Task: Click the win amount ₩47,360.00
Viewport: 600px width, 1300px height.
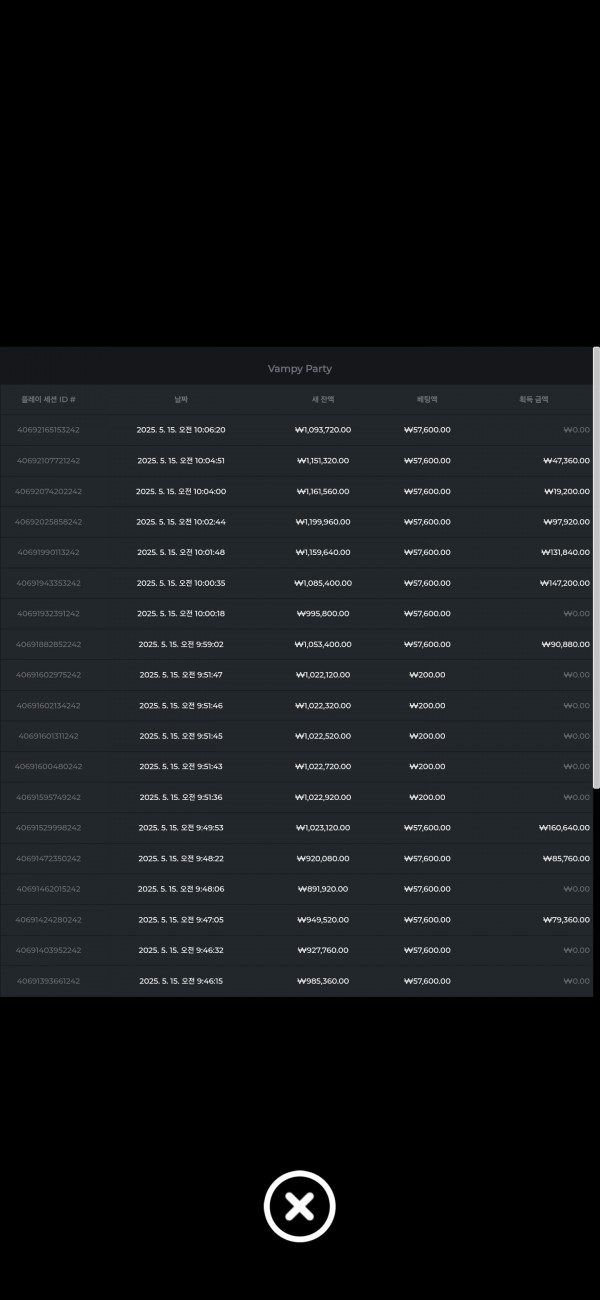Action: pos(566,461)
